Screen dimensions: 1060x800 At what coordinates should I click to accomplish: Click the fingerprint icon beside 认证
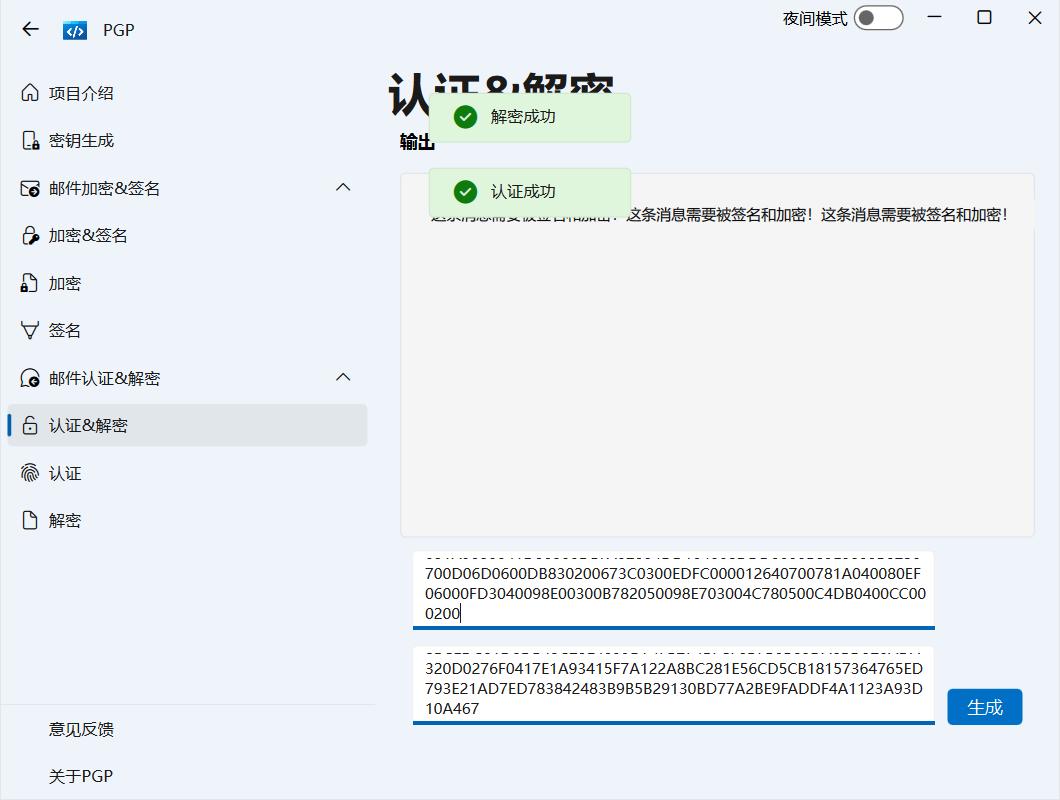coord(30,473)
